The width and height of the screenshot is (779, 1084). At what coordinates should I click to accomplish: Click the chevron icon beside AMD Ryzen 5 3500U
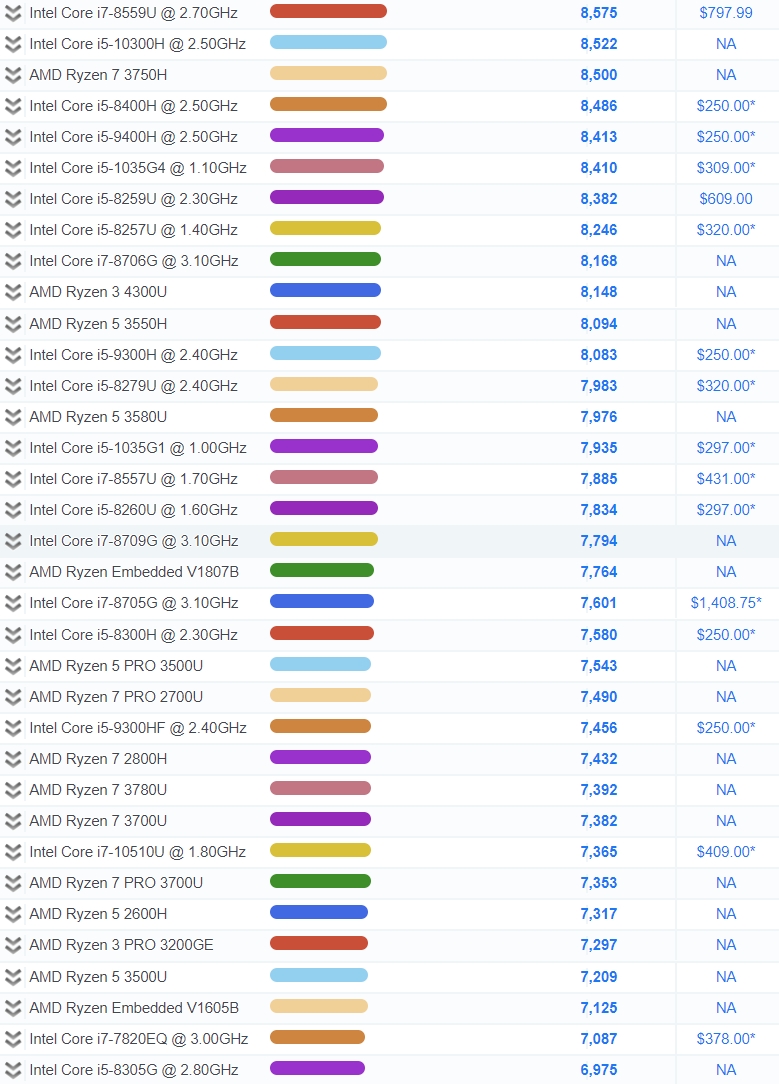tap(13, 978)
